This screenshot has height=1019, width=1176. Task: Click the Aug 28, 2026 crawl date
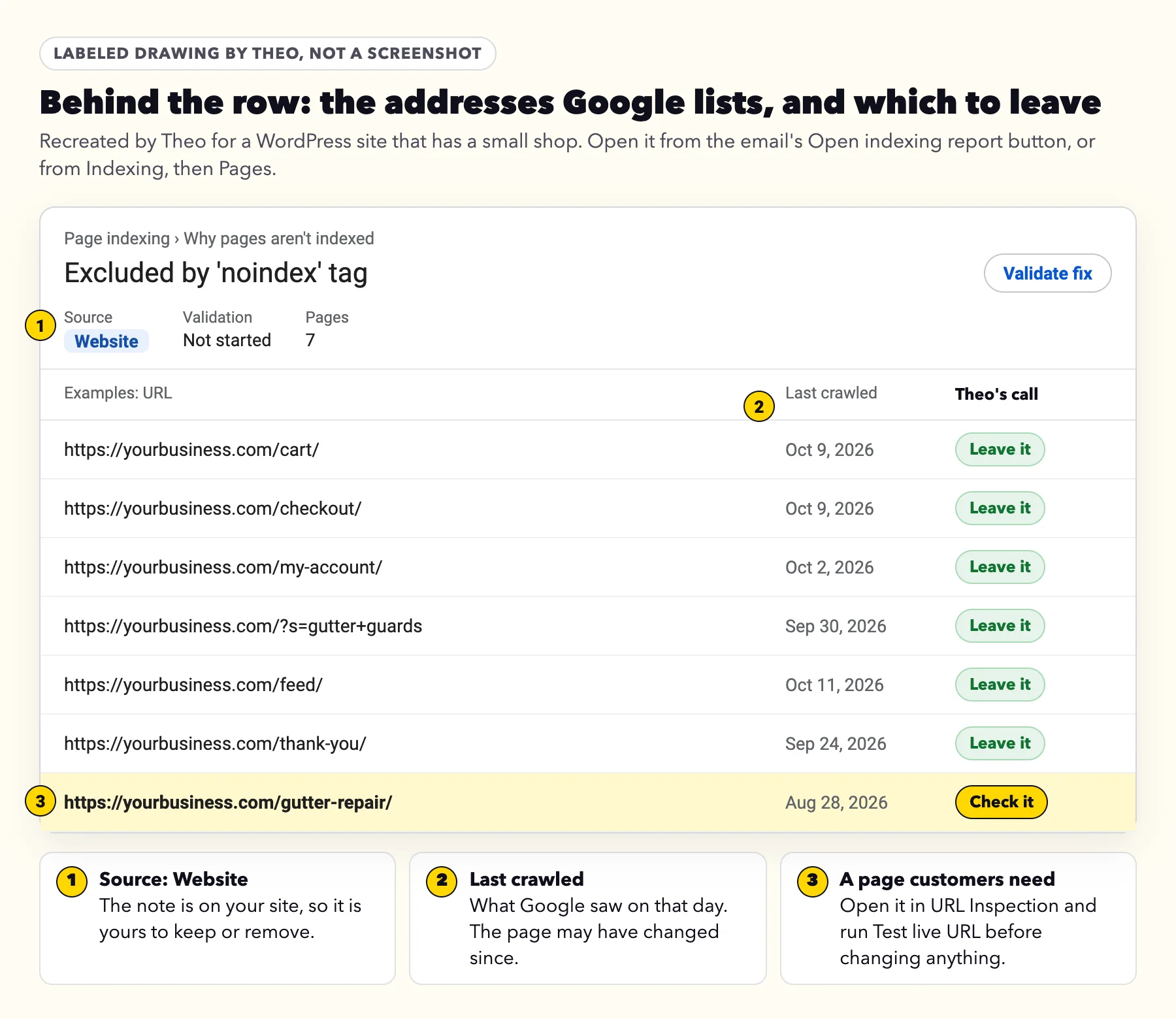click(836, 802)
